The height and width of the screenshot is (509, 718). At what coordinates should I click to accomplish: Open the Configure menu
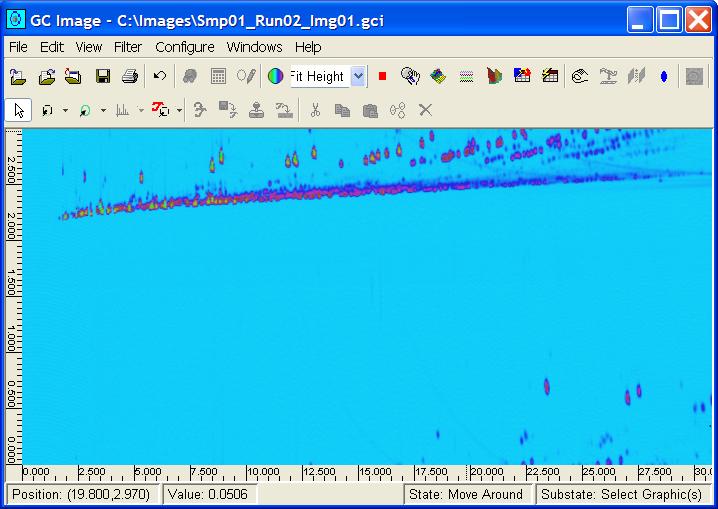184,47
